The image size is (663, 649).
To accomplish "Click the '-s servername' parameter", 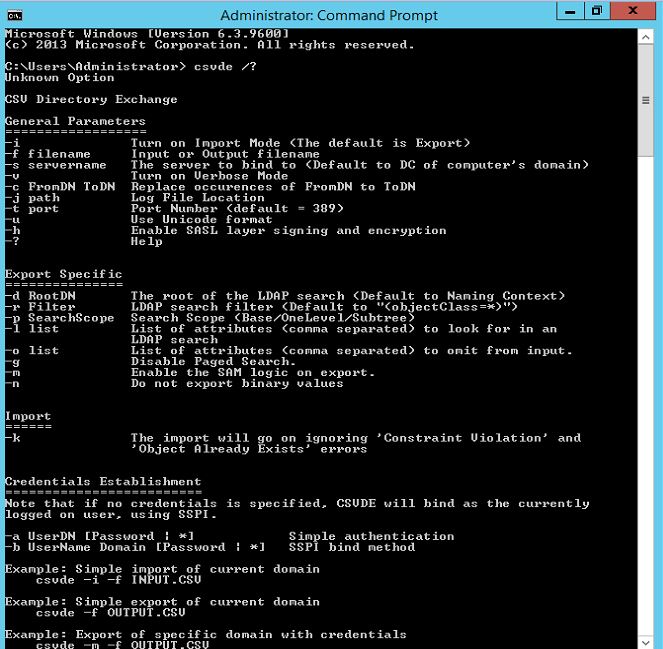I will coord(56,165).
